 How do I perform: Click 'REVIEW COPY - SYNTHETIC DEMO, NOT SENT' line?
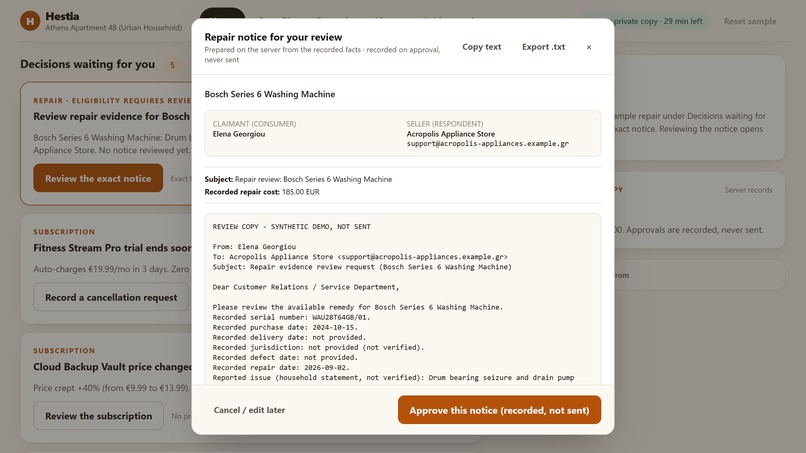[291, 226]
